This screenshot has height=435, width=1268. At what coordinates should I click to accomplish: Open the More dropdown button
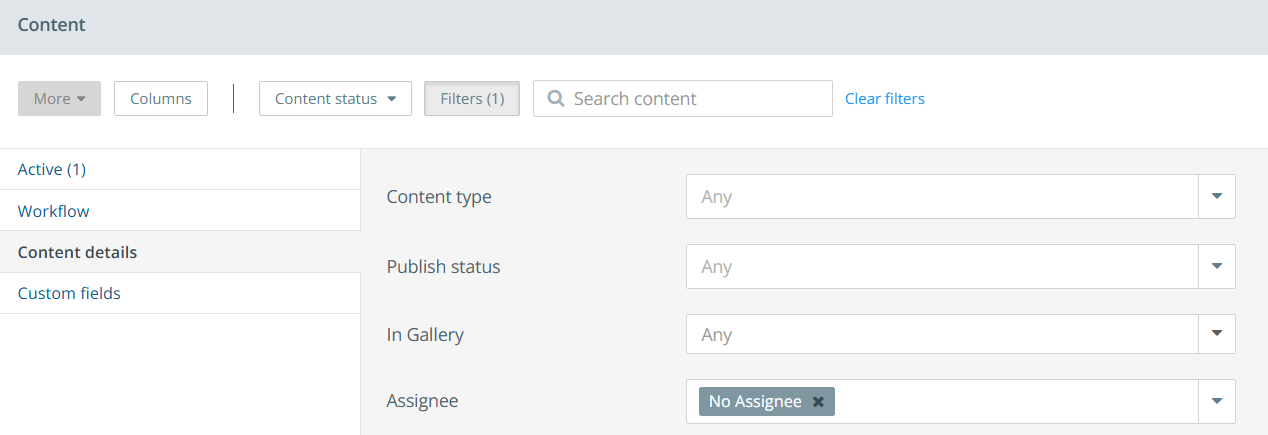tap(59, 99)
